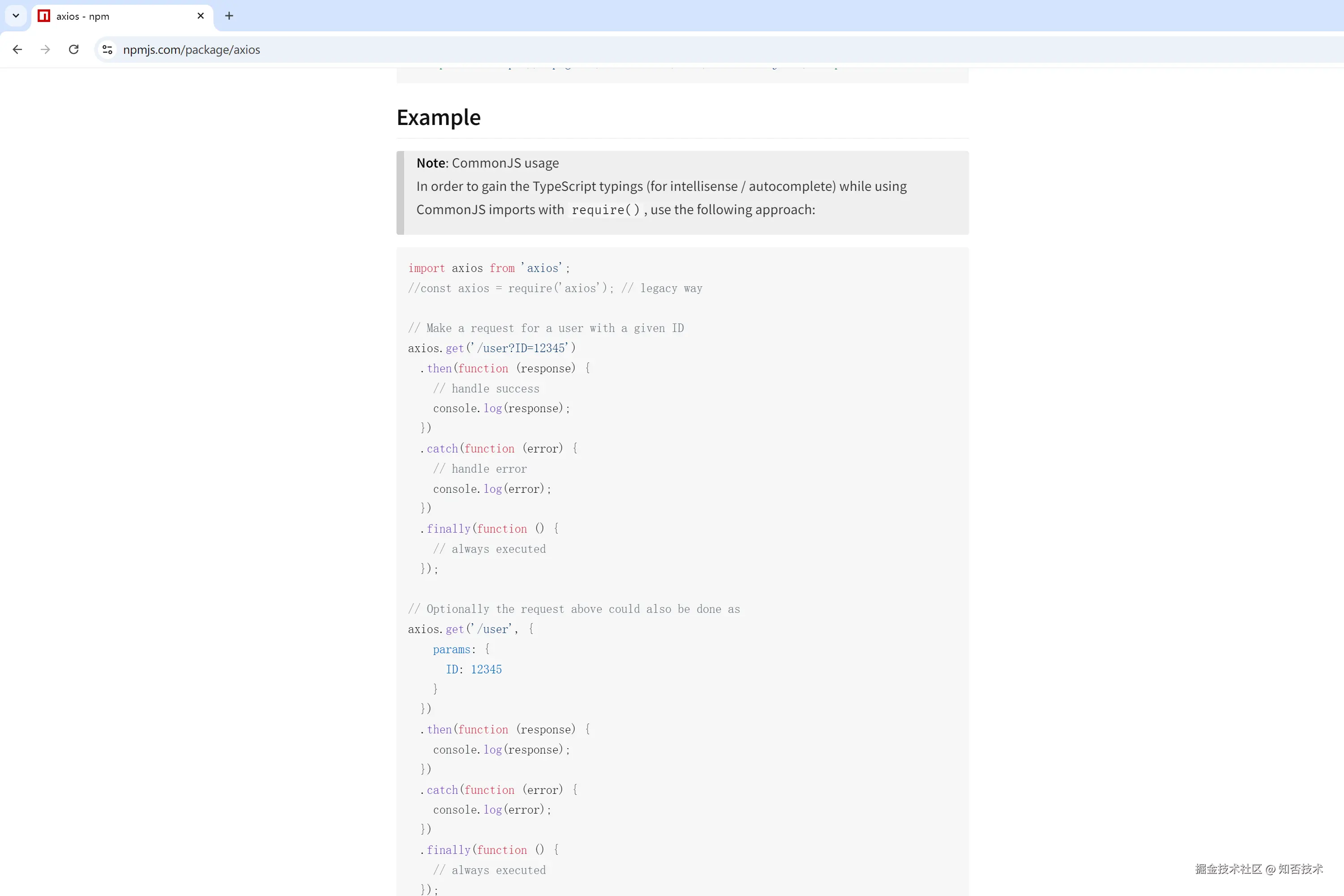1344x896 pixels.
Task: Click the inline require() code snippet
Action: point(605,210)
